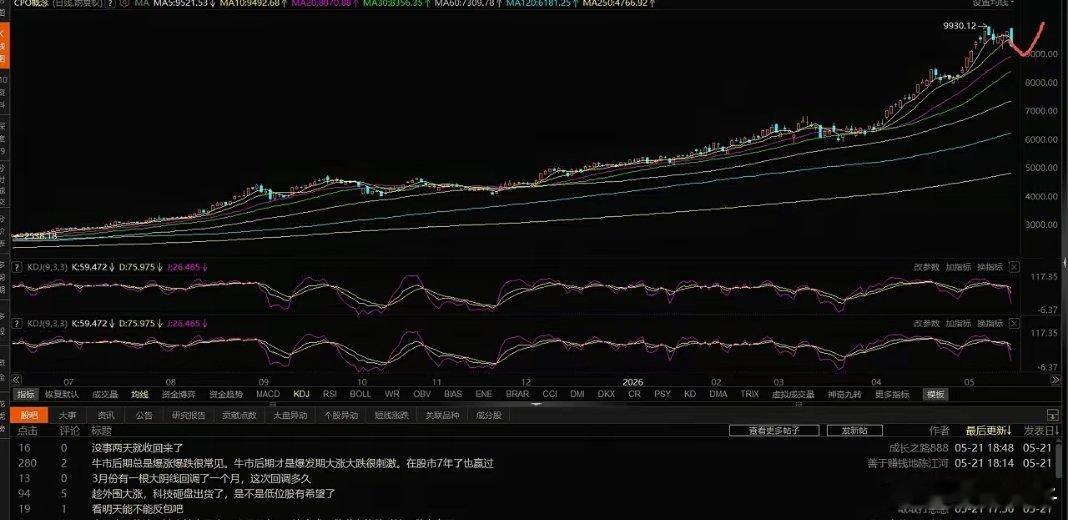Screen dimensions: 1068x520
Task: Shift timeline earlier with the « arrow
Action: 16,380
